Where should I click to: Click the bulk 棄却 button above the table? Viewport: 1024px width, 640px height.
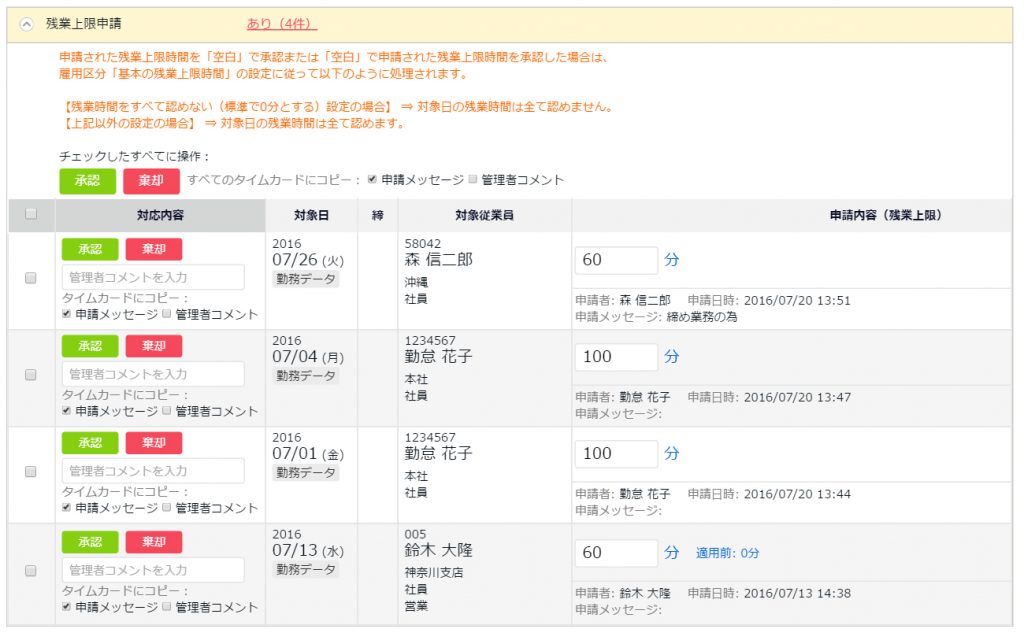coord(151,181)
